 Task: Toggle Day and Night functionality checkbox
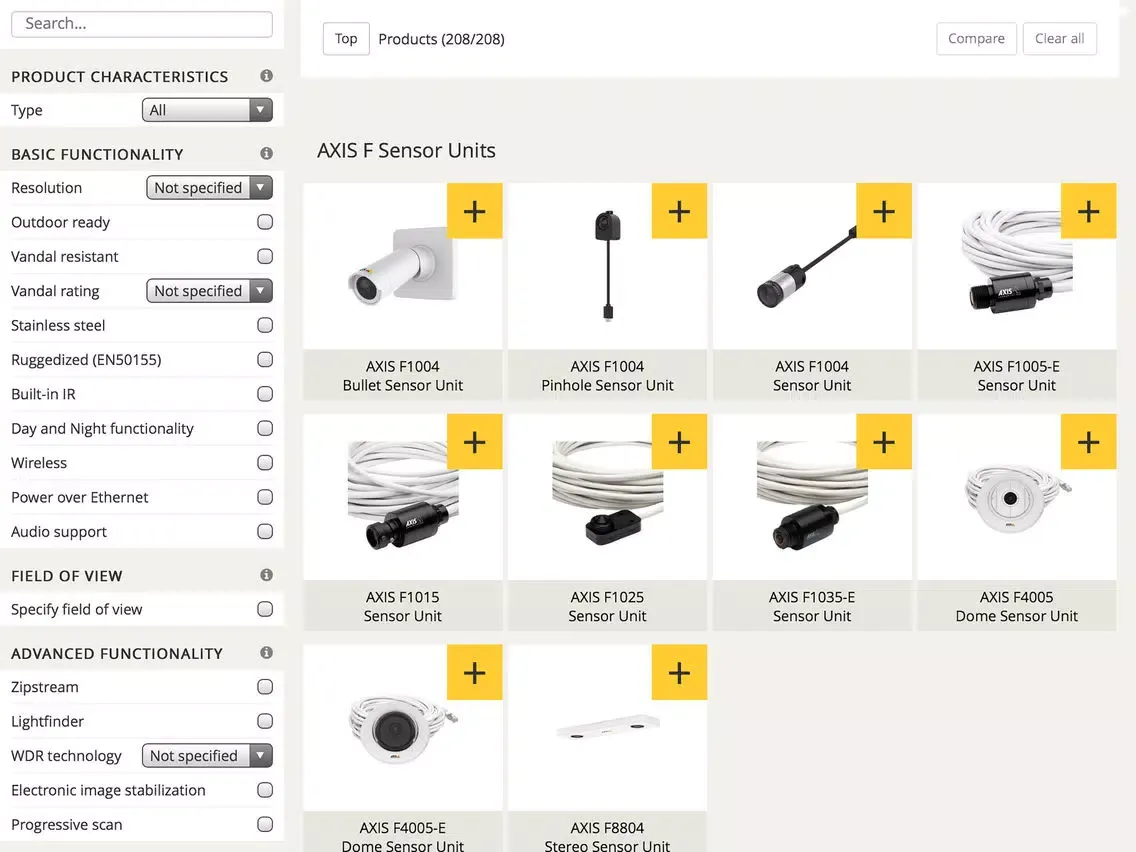coord(265,428)
